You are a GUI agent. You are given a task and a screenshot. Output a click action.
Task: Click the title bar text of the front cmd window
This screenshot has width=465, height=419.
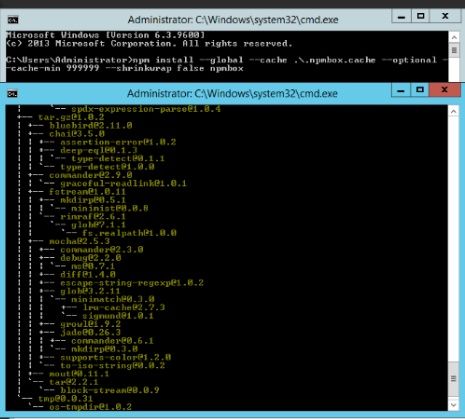pos(232,94)
